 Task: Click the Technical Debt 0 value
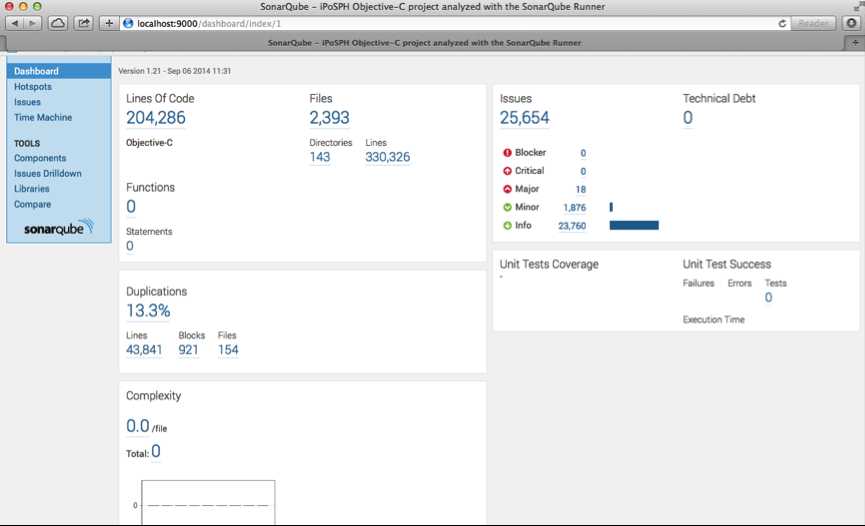(x=687, y=118)
